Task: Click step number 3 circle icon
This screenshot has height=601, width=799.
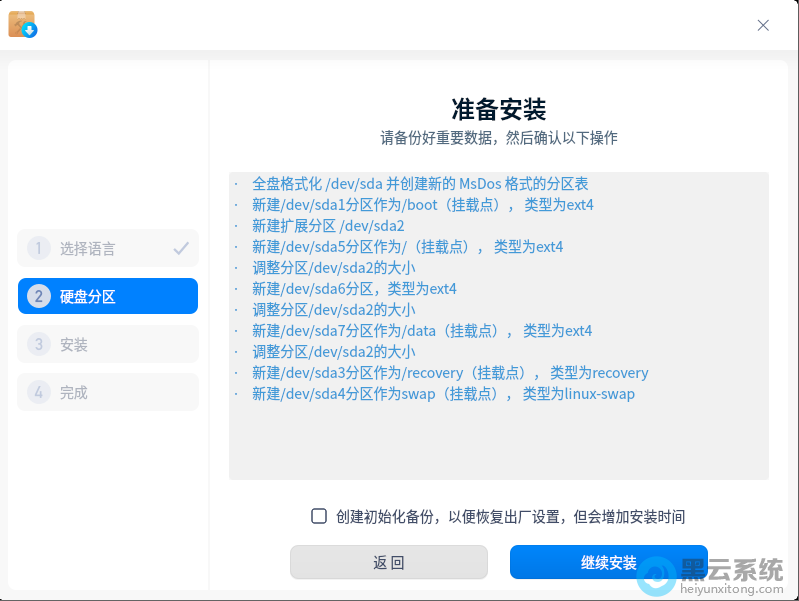Action: [x=39, y=344]
